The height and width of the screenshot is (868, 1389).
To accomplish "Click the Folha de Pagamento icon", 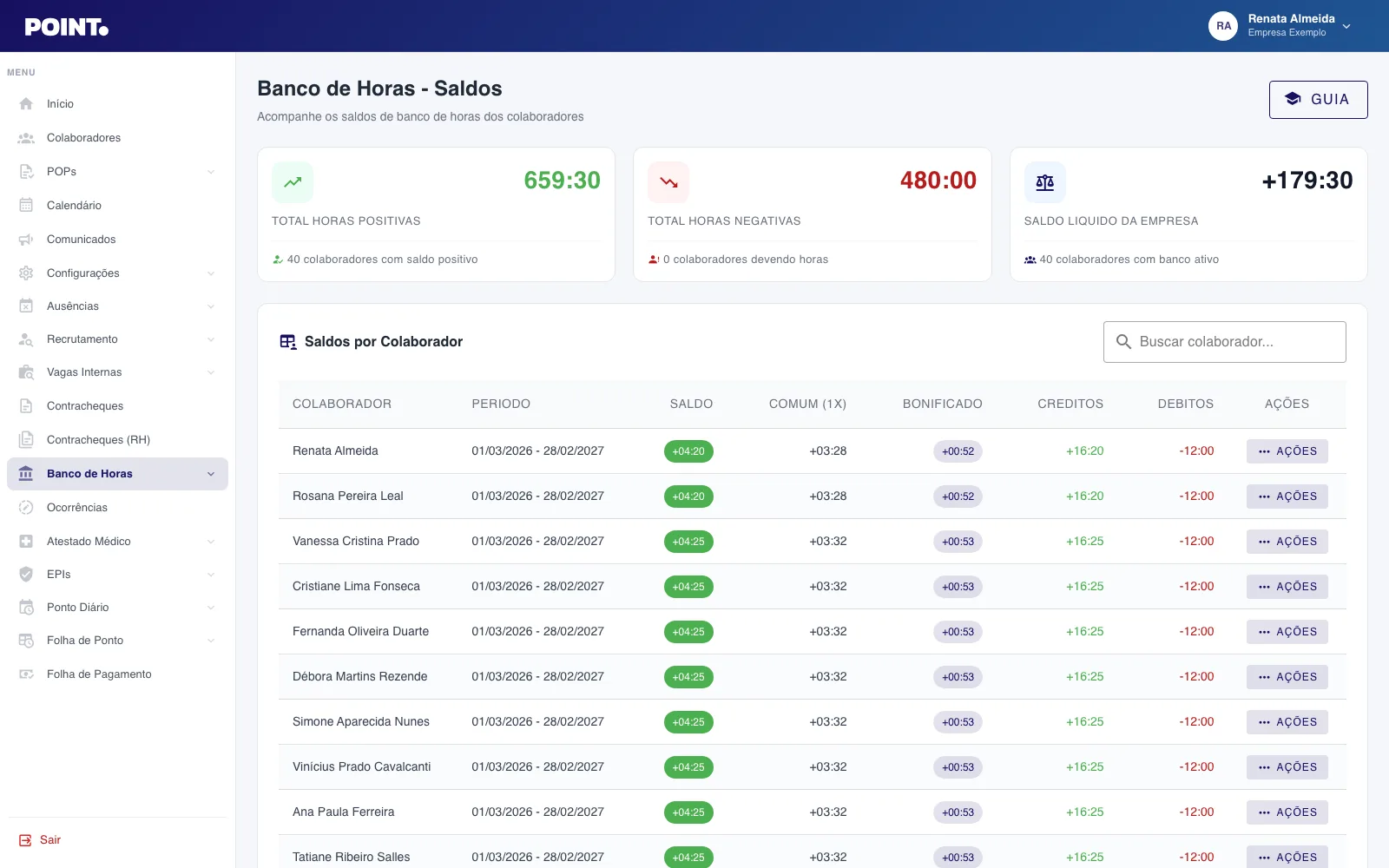I will coord(26,674).
